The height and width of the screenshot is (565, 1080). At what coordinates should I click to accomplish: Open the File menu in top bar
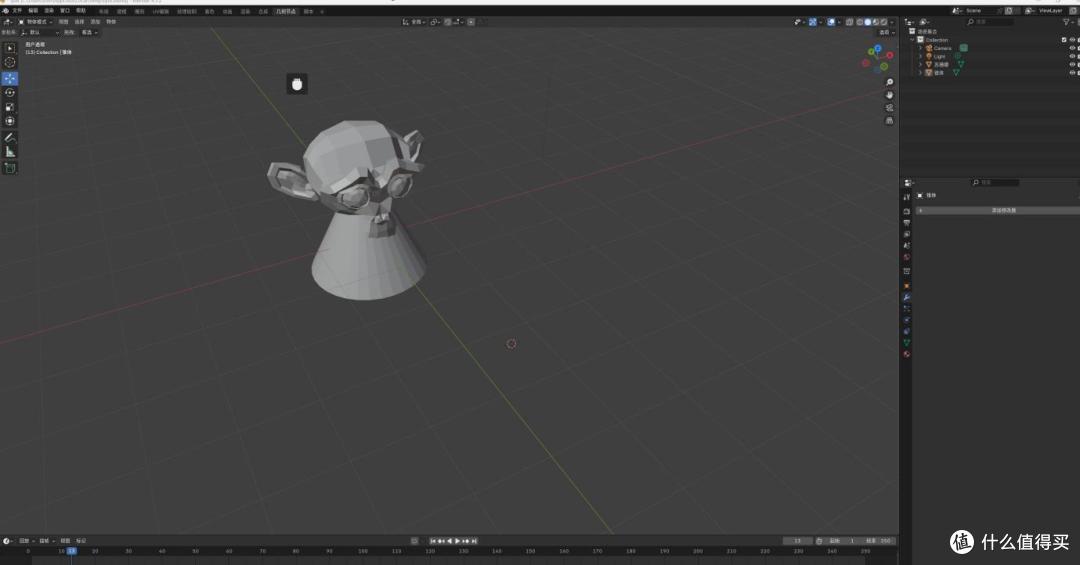[x=17, y=11]
